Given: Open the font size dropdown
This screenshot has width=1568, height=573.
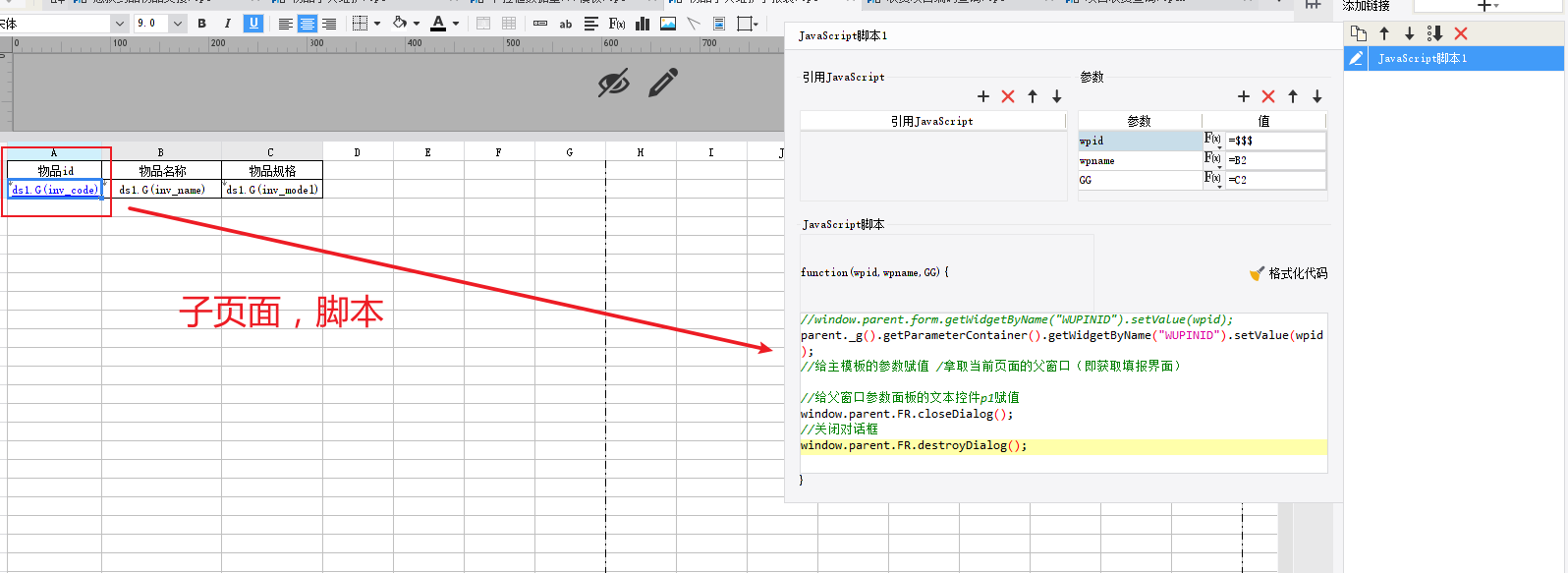Looking at the screenshot, I should [178, 24].
